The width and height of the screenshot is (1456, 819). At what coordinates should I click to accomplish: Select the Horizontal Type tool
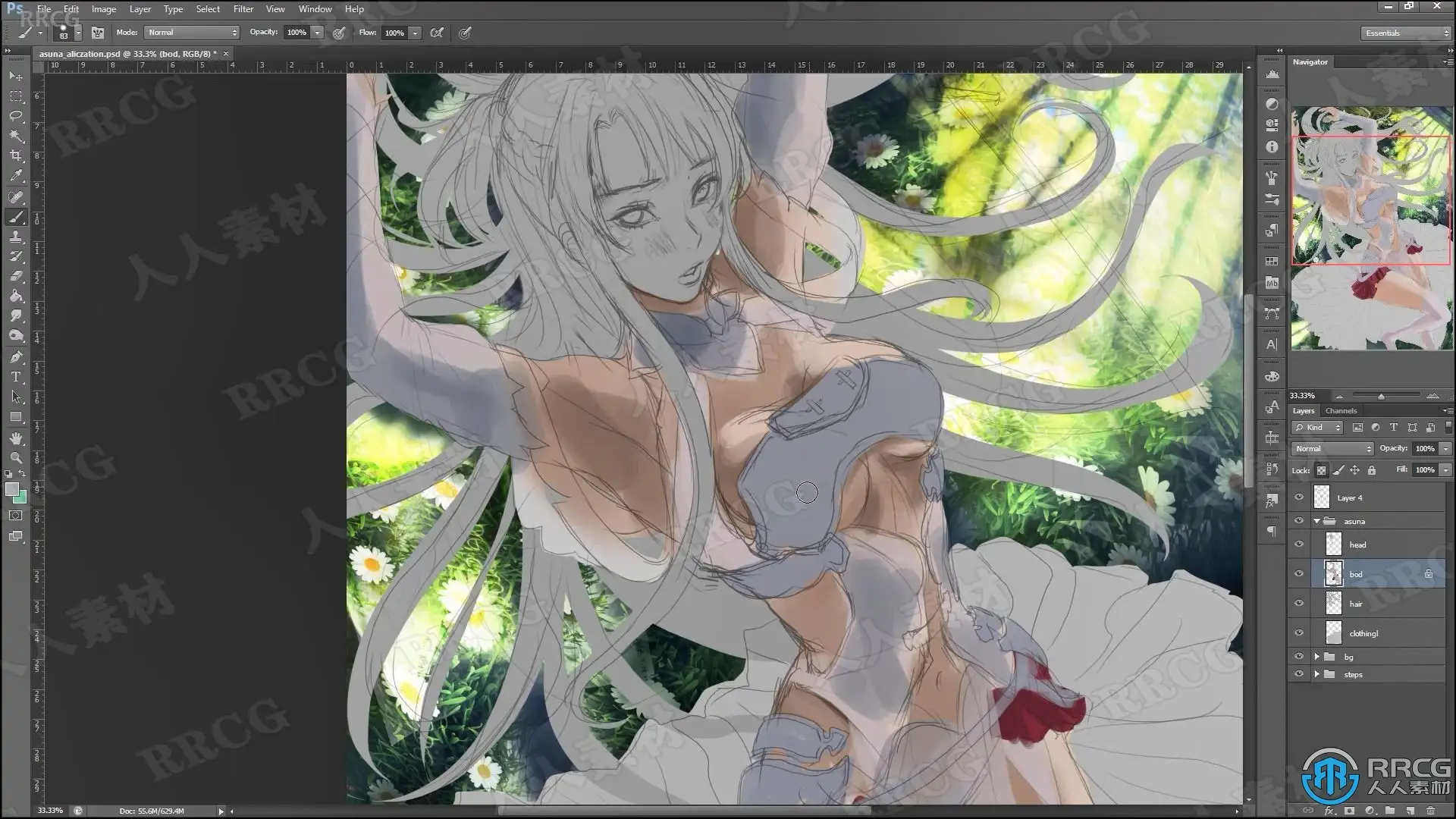click(x=15, y=377)
